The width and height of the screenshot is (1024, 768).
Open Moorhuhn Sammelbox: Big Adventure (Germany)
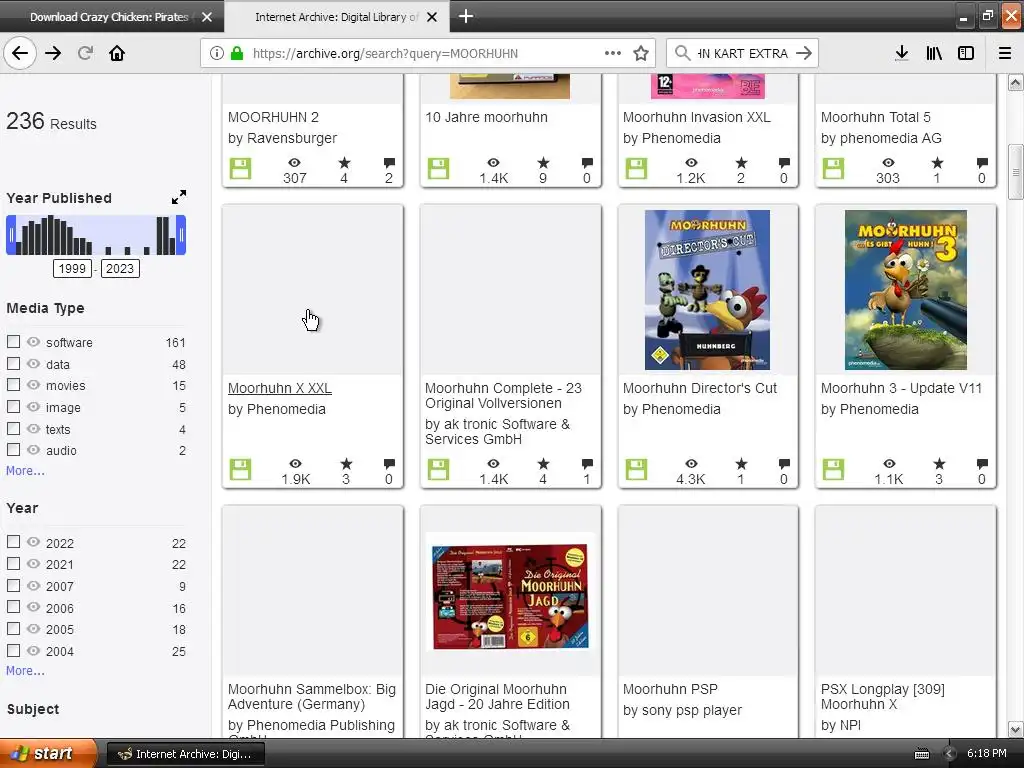pyautogui.click(x=312, y=696)
